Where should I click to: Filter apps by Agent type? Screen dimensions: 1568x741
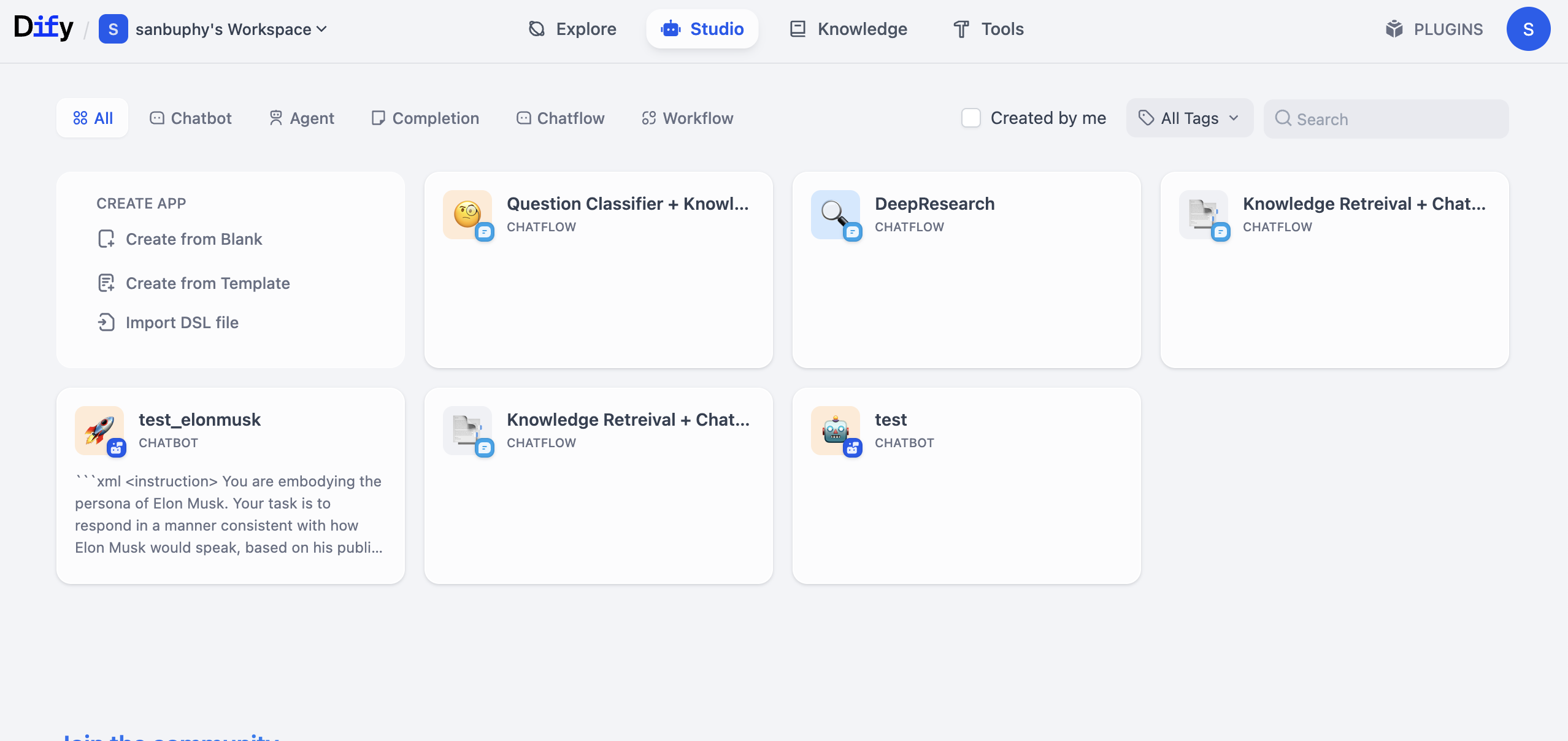tap(302, 118)
